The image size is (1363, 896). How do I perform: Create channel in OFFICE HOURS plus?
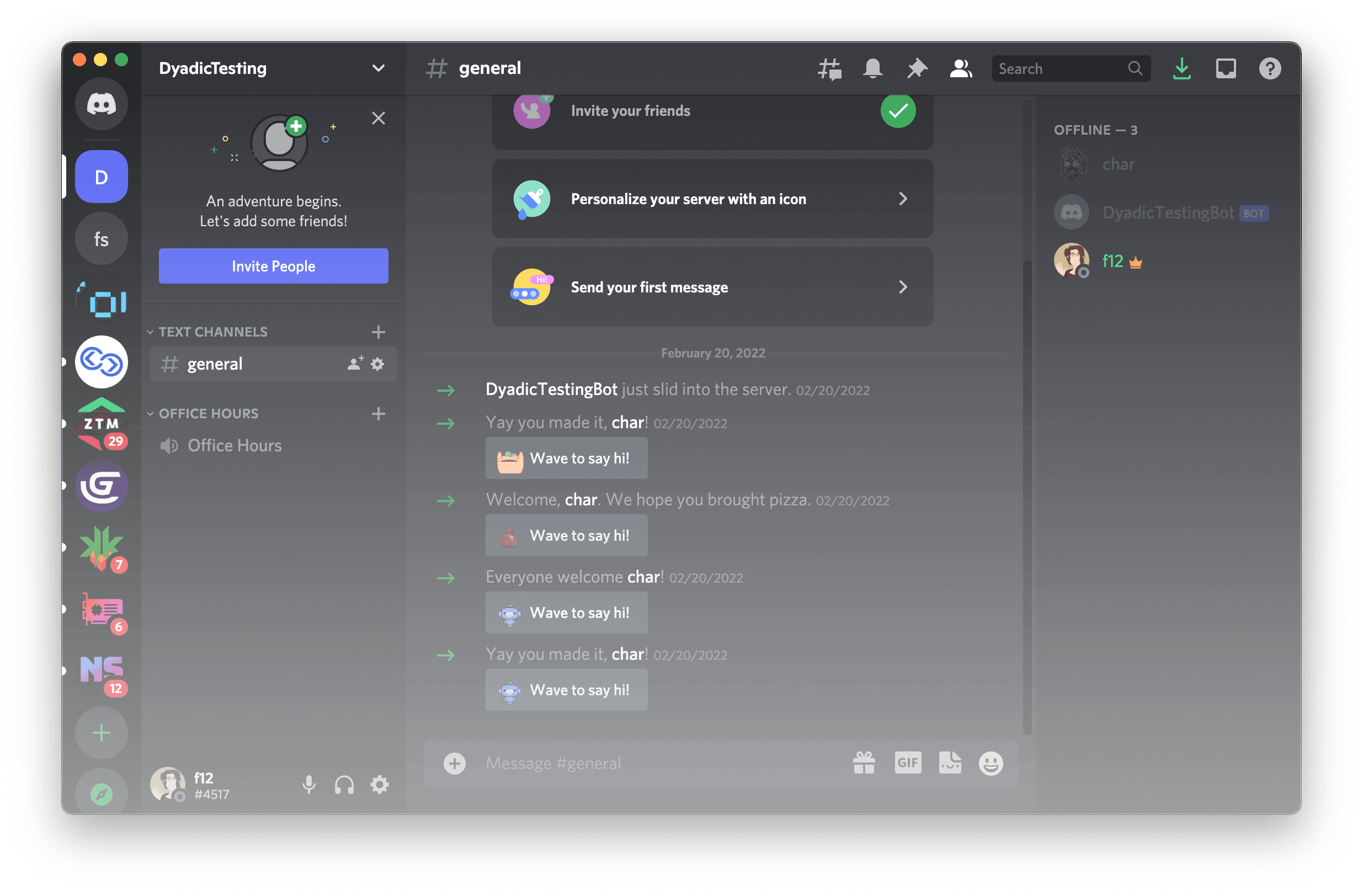coord(379,414)
